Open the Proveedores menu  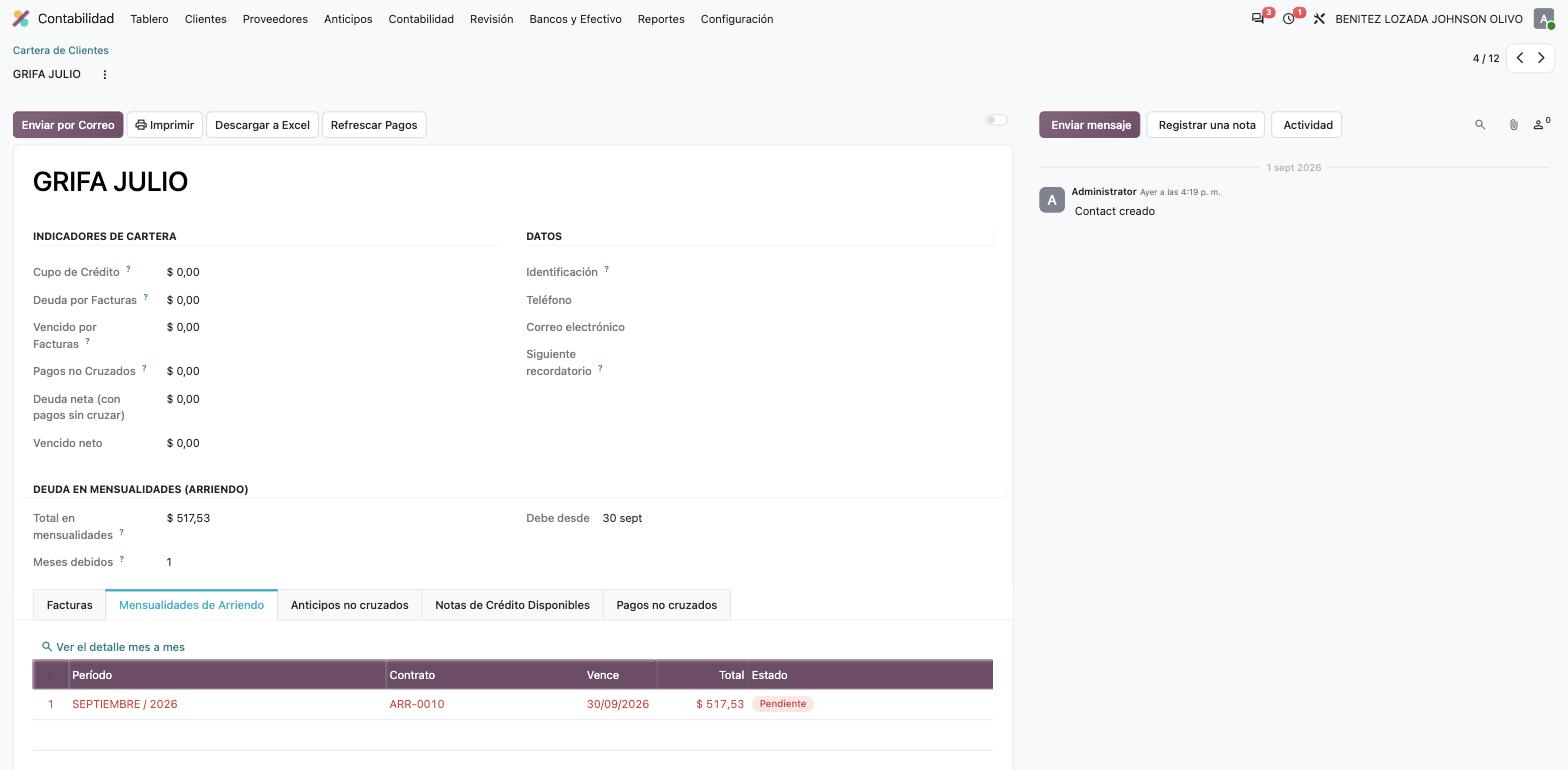click(x=275, y=19)
